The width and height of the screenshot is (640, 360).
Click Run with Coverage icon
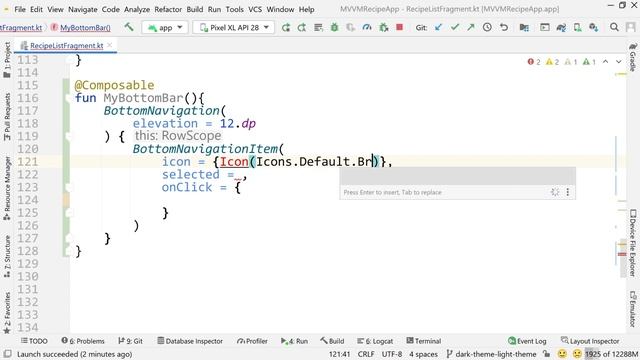(x=351, y=27)
